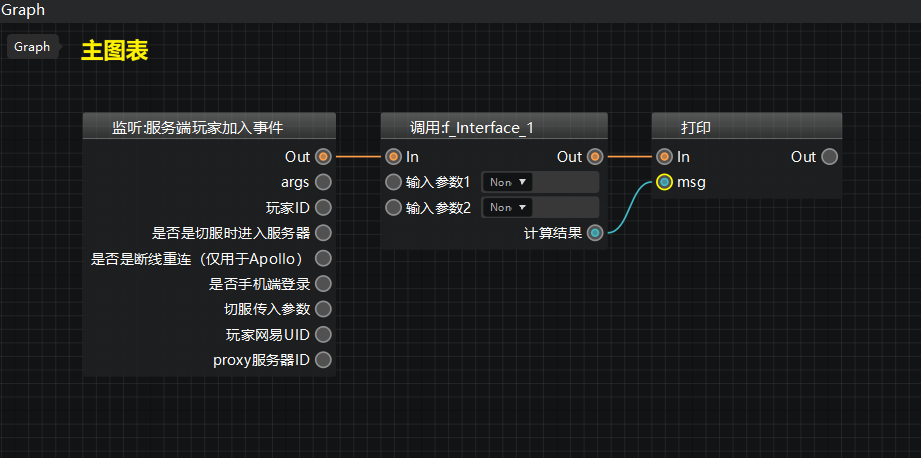The height and width of the screenshot is (458, 921).
Task: Select the 调用:f_Interface_1 node header
Action: point(494,126)
